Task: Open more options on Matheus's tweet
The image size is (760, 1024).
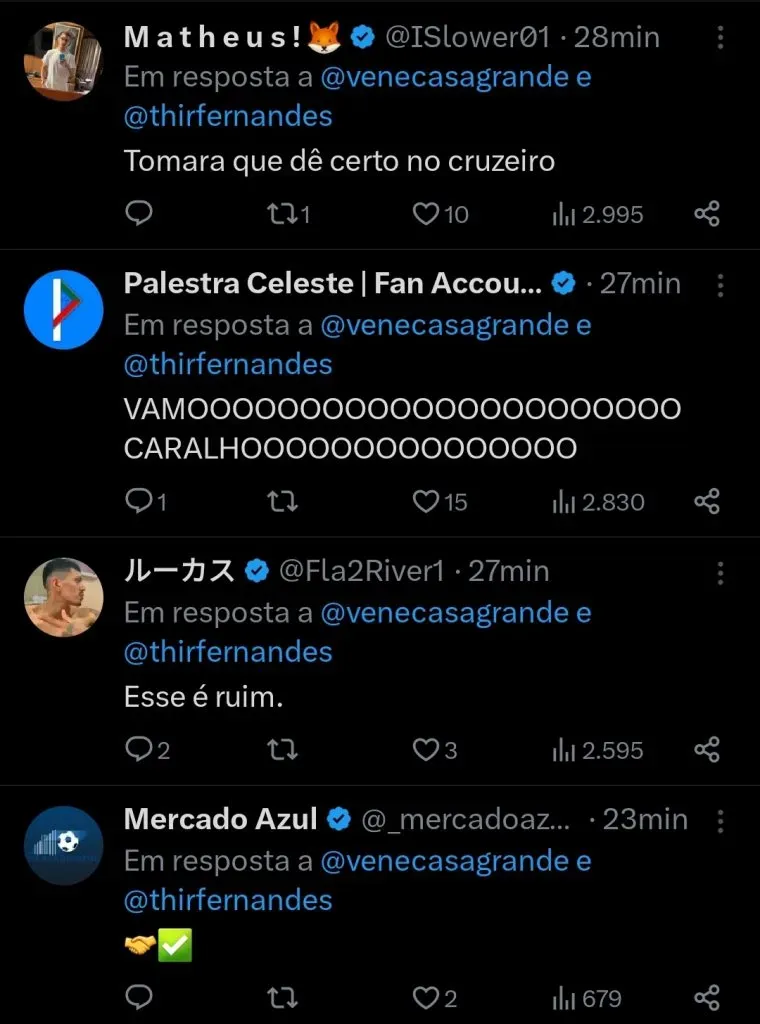Action: 720,38
